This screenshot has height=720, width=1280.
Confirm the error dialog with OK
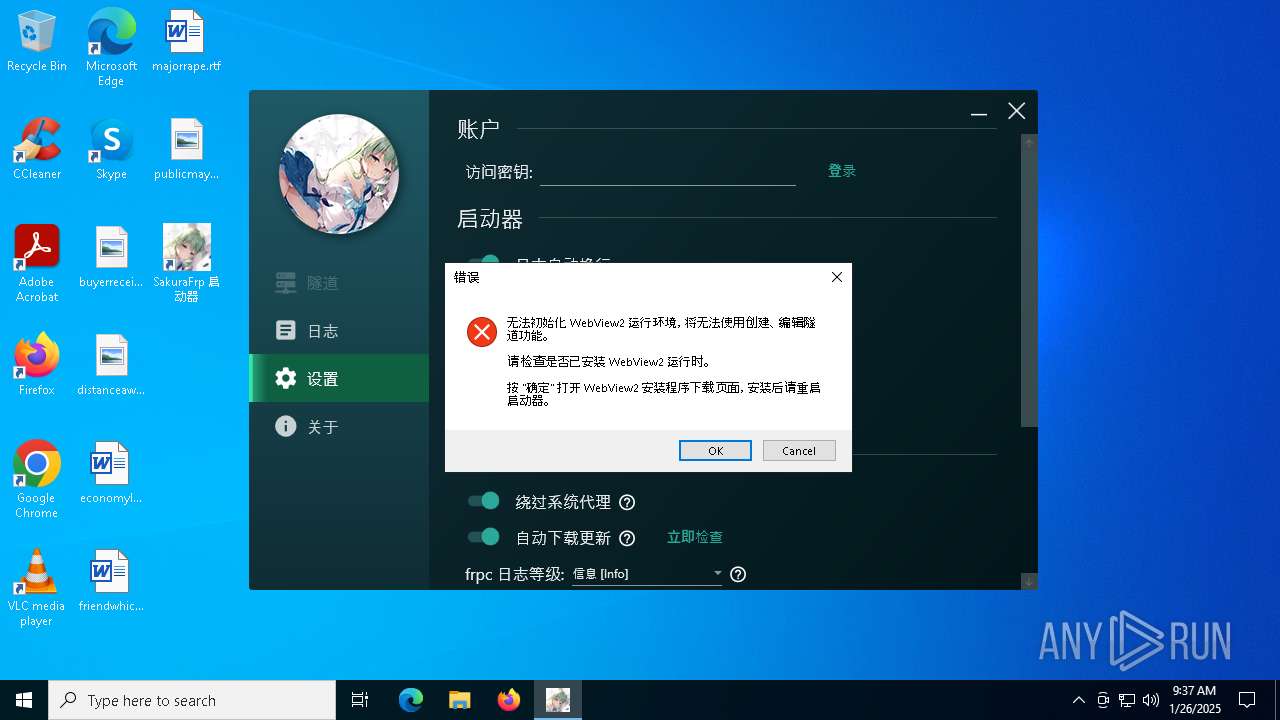pyautogui.click(x=715, y=450)
